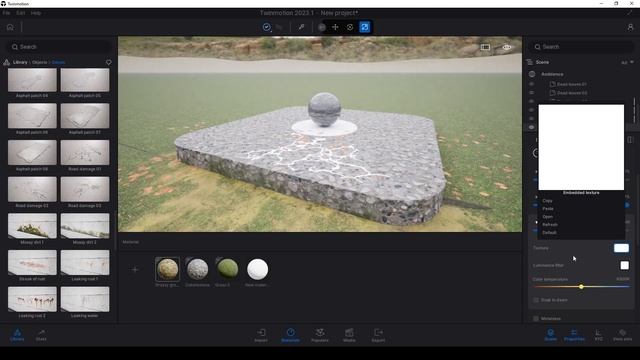Open the Media tab
This screenshot has height=360, width=640.
pyautogui.click(x=349, y=335)
